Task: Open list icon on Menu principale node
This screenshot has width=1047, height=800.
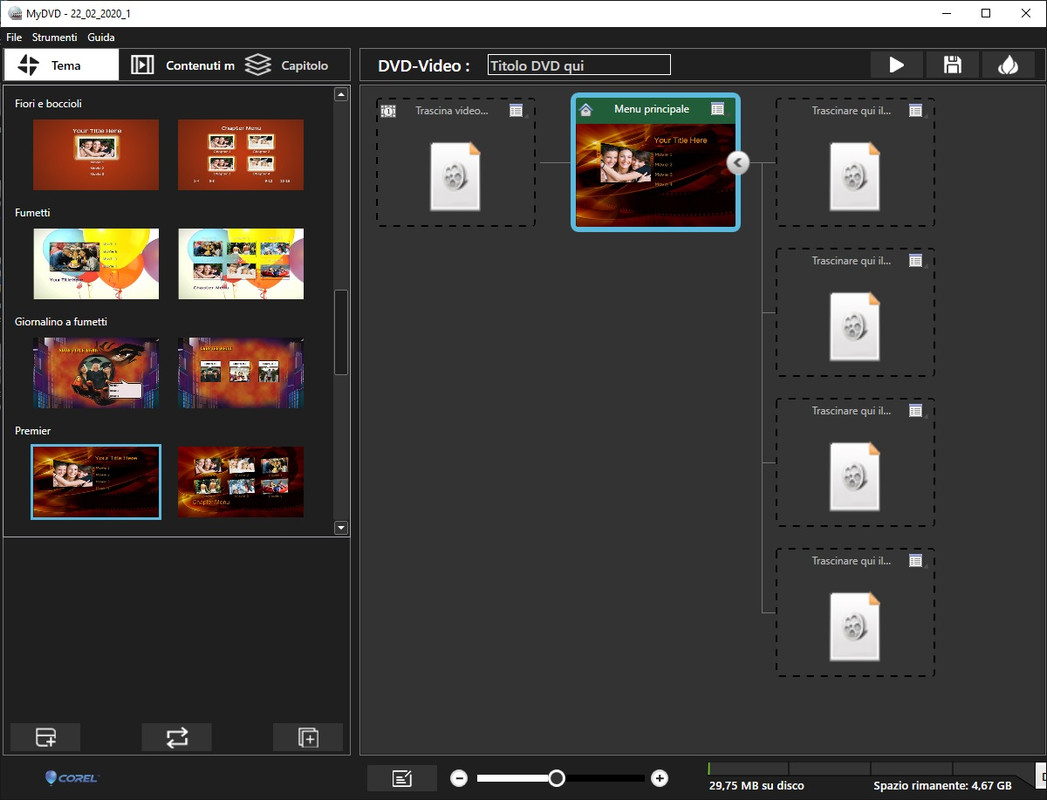Action: pyautogui.click(x=717, y=109)
